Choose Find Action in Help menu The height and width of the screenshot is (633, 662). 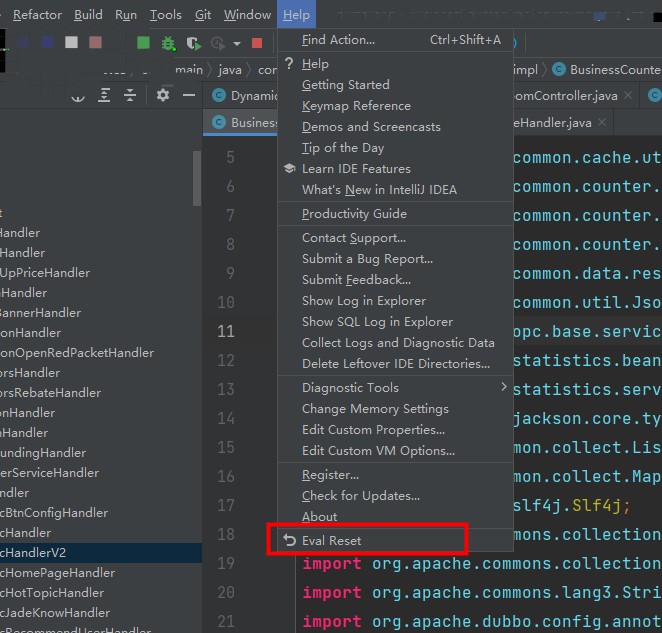coord(395,40)
